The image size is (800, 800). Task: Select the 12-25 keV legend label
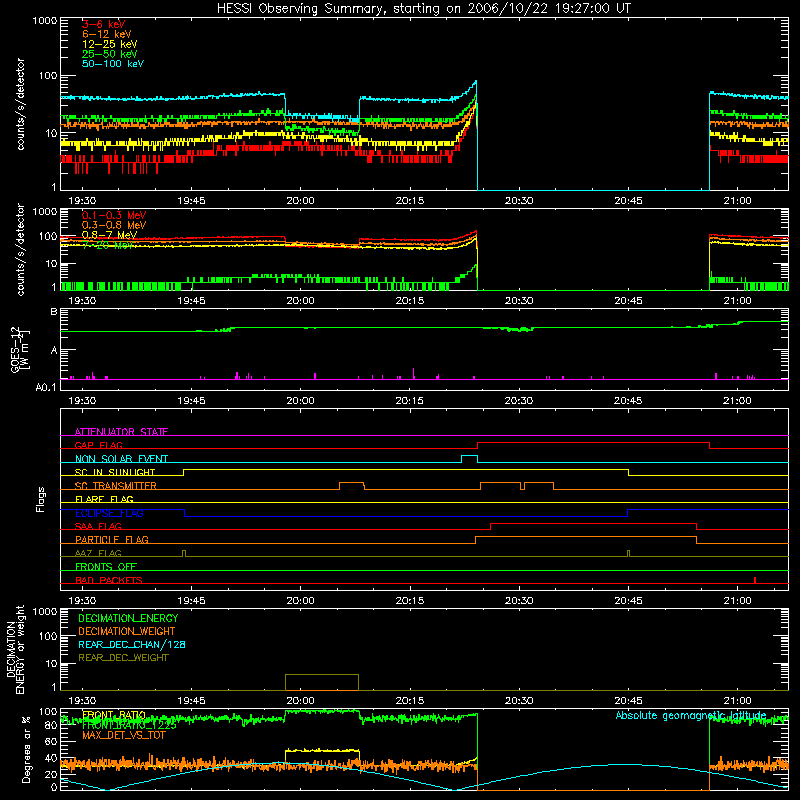click(110, 44)
